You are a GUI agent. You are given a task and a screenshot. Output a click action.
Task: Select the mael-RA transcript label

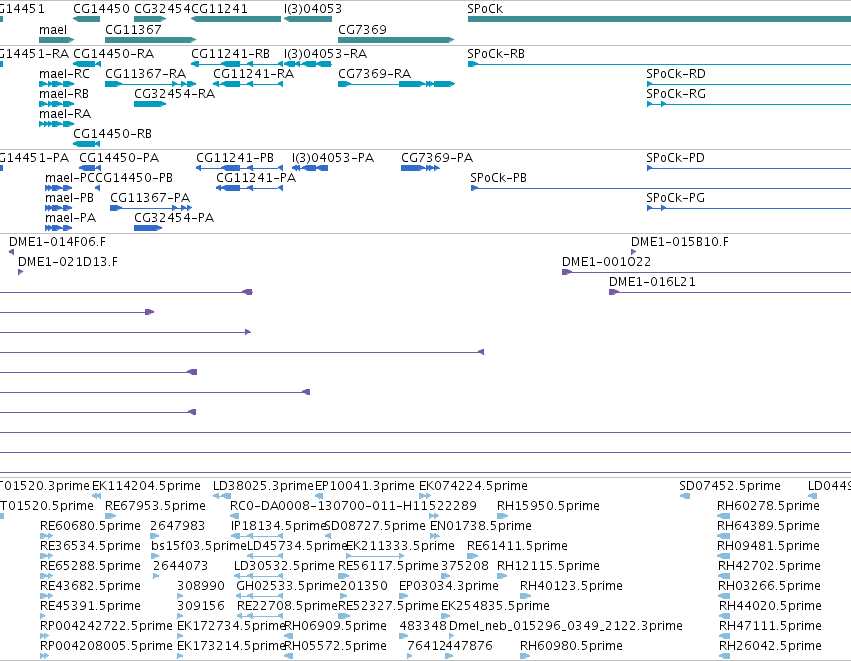coord(65,114)
